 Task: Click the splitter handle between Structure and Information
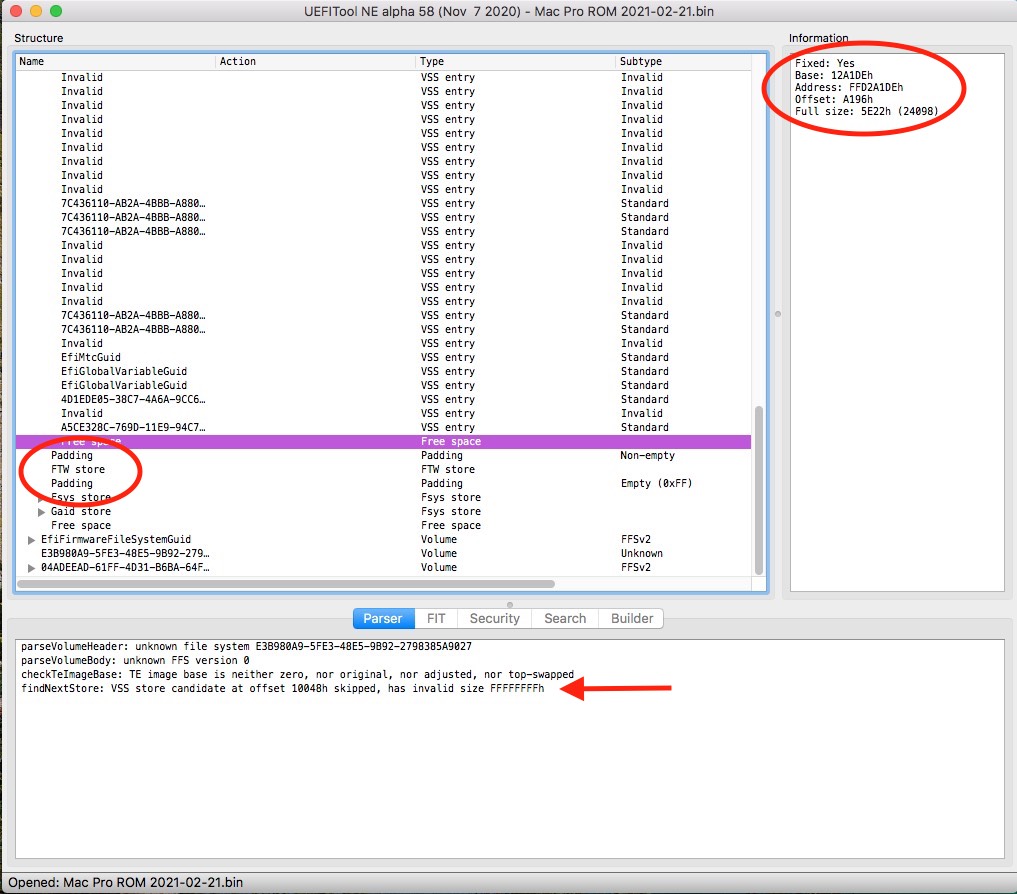pos(778,314)
